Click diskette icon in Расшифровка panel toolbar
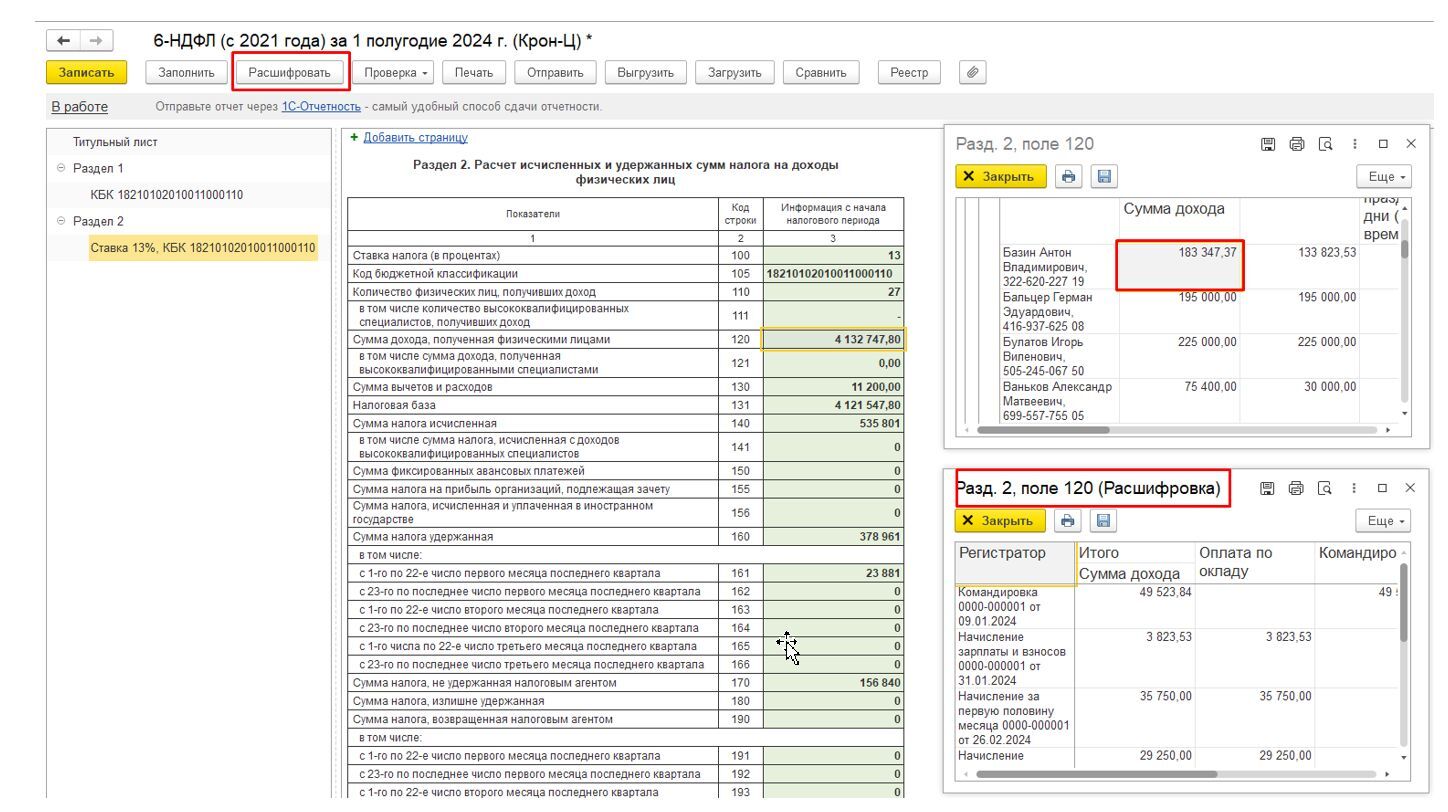The image size is (1448, 812). [x=1104, y=521]
